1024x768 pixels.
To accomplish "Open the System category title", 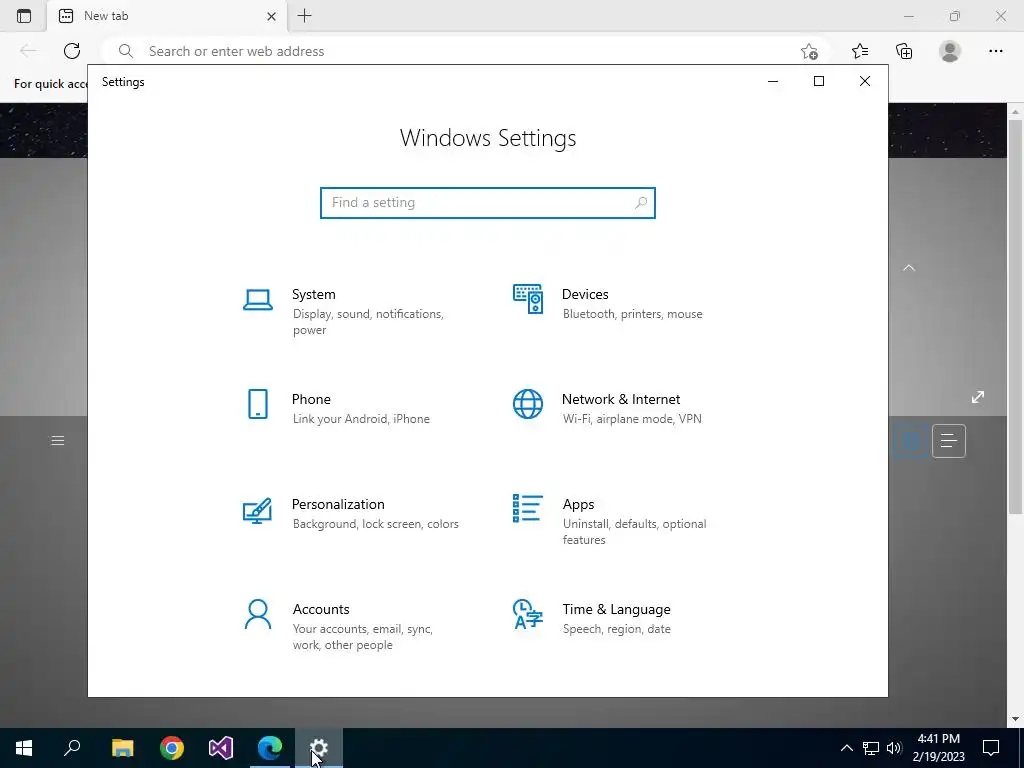I will point(313,294).
